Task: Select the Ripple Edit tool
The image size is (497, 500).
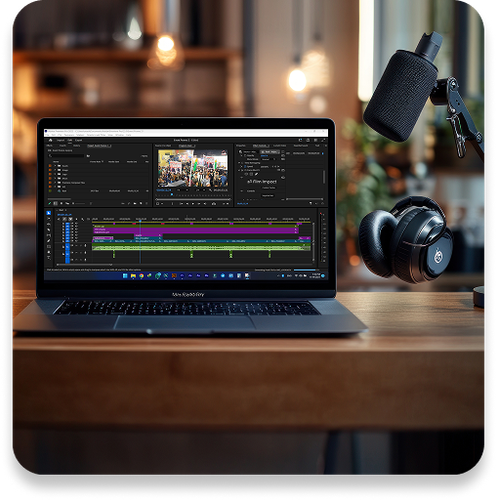Action: click(49, 224)
